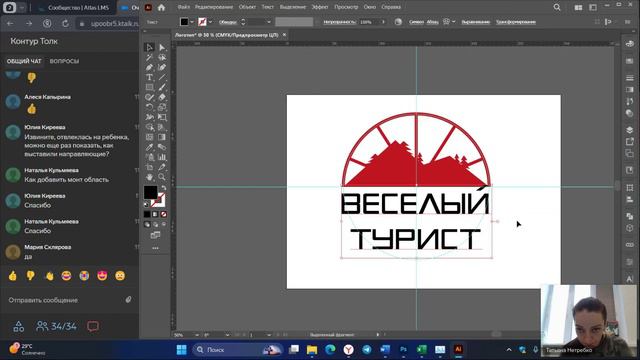The image size is (640, 360).
Task: Open Arrange Documents icon in top bar
Action: point(578,7)
